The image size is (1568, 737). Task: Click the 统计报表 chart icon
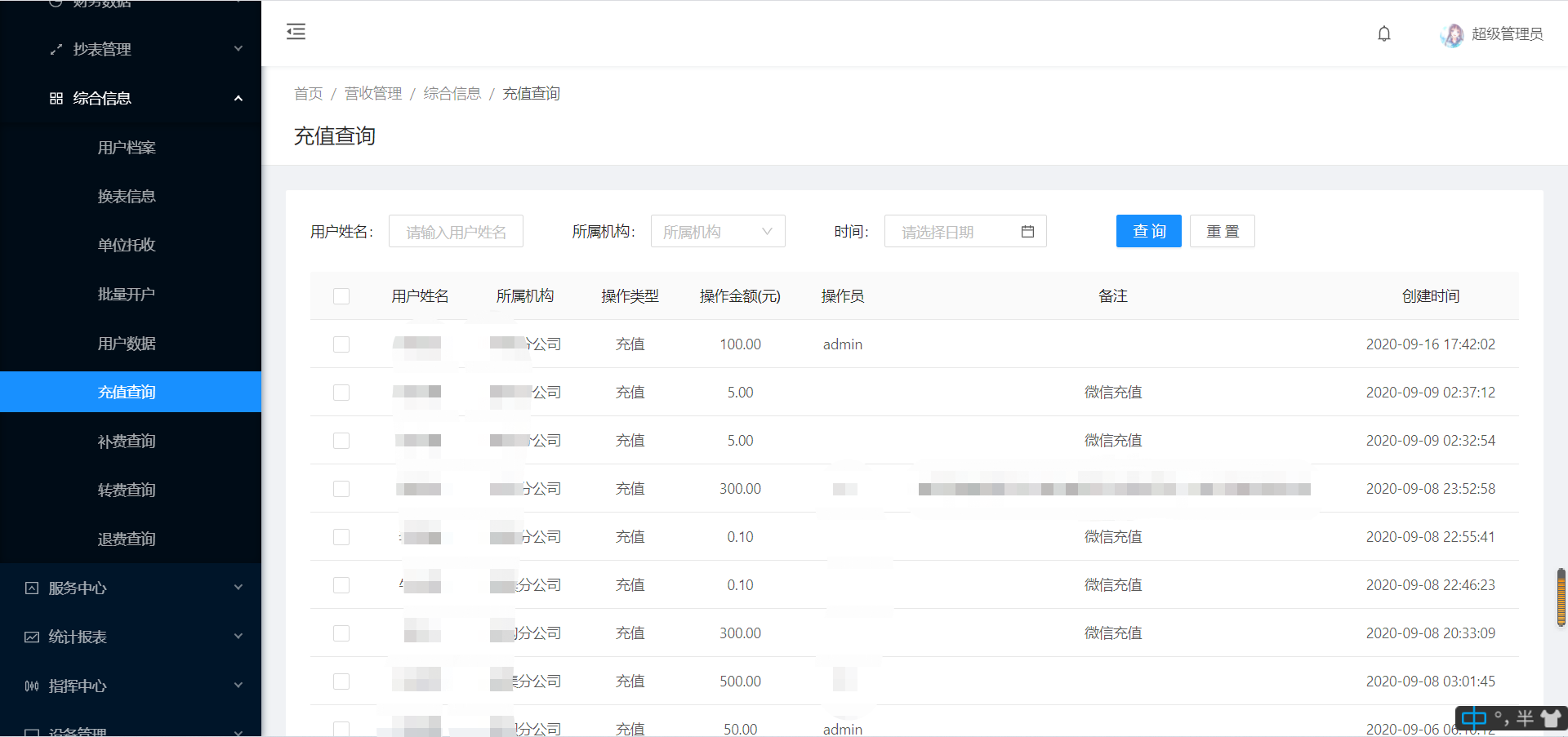pos(32,637)
